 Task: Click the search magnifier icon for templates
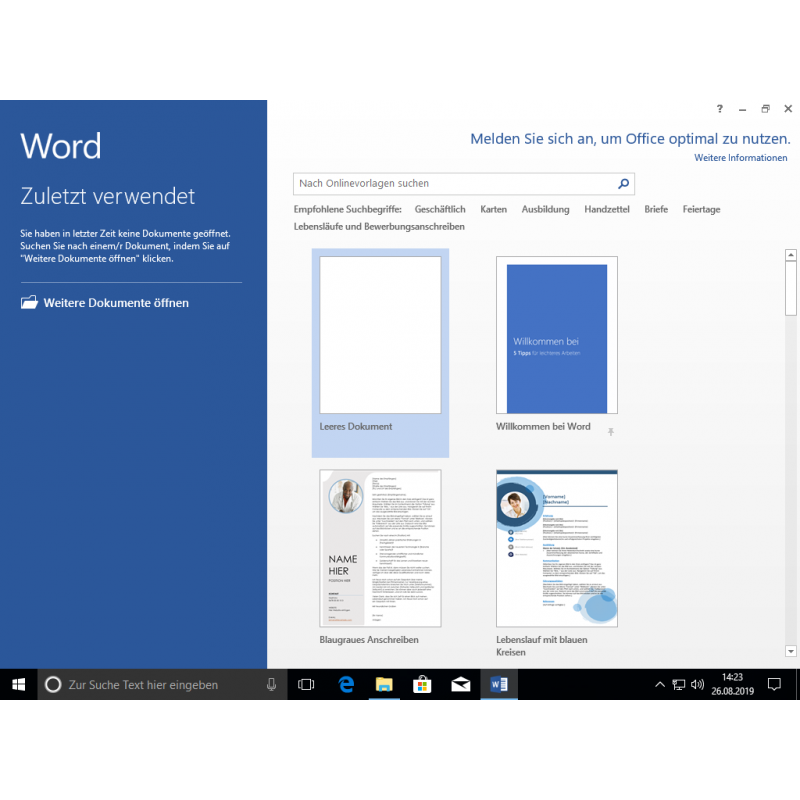click(x=623, y=184)
